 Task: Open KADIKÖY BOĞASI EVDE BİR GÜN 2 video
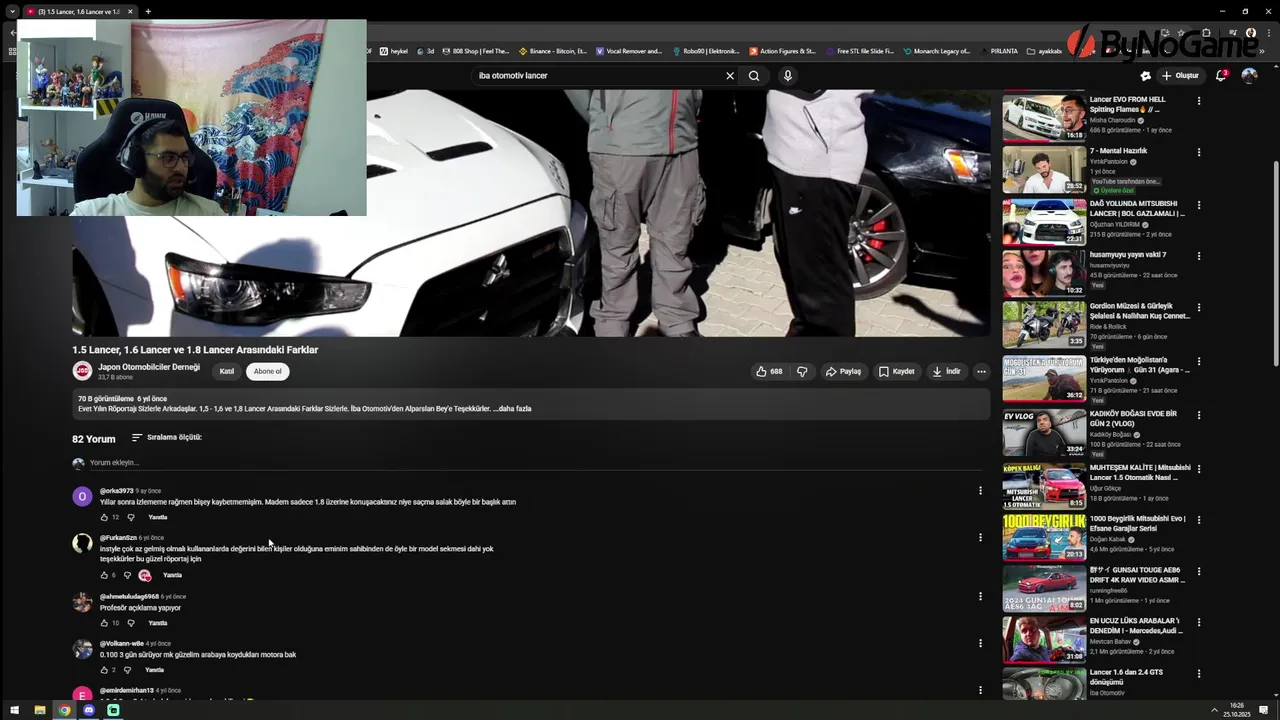tap(1044, 432)
